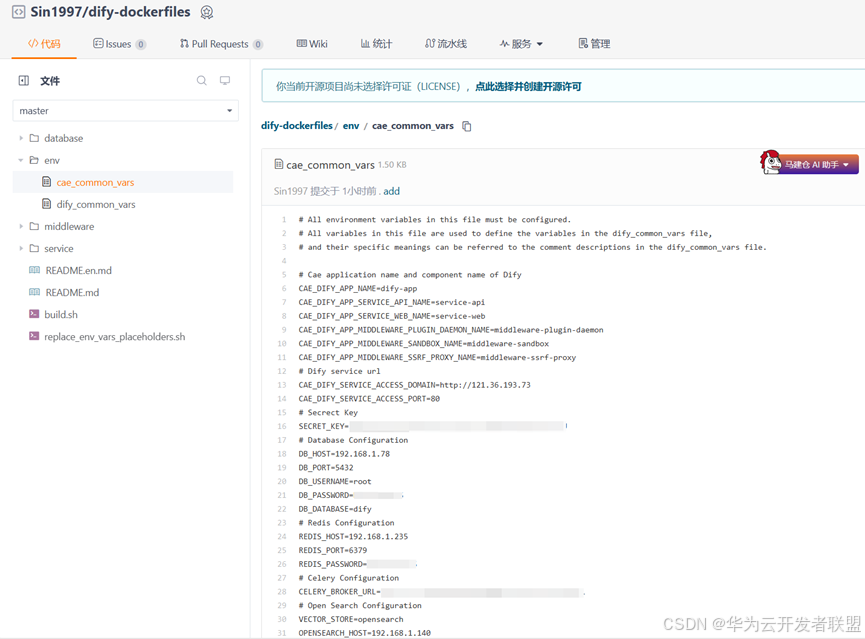Open the 管理 management tab

[x=594, y=44]
